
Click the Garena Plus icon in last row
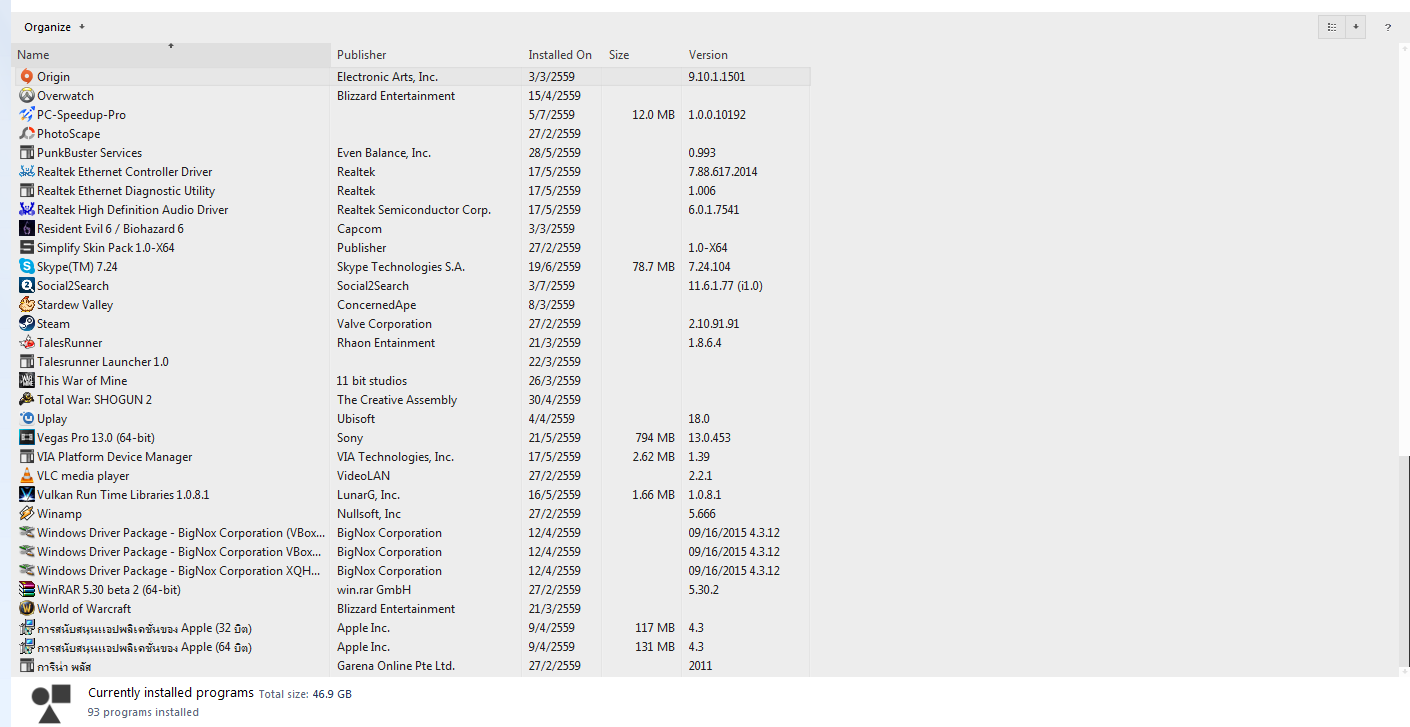27,666
